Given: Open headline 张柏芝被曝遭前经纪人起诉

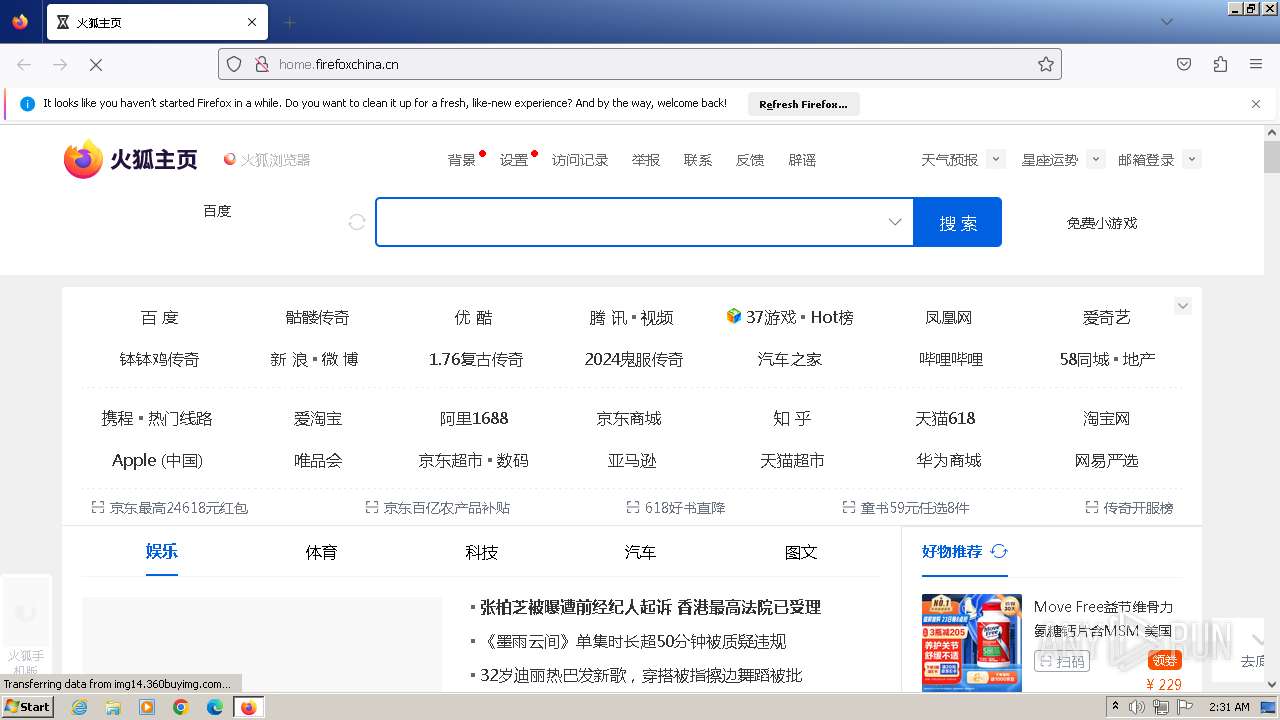Looking at the screenshot, I should point(650,607).
